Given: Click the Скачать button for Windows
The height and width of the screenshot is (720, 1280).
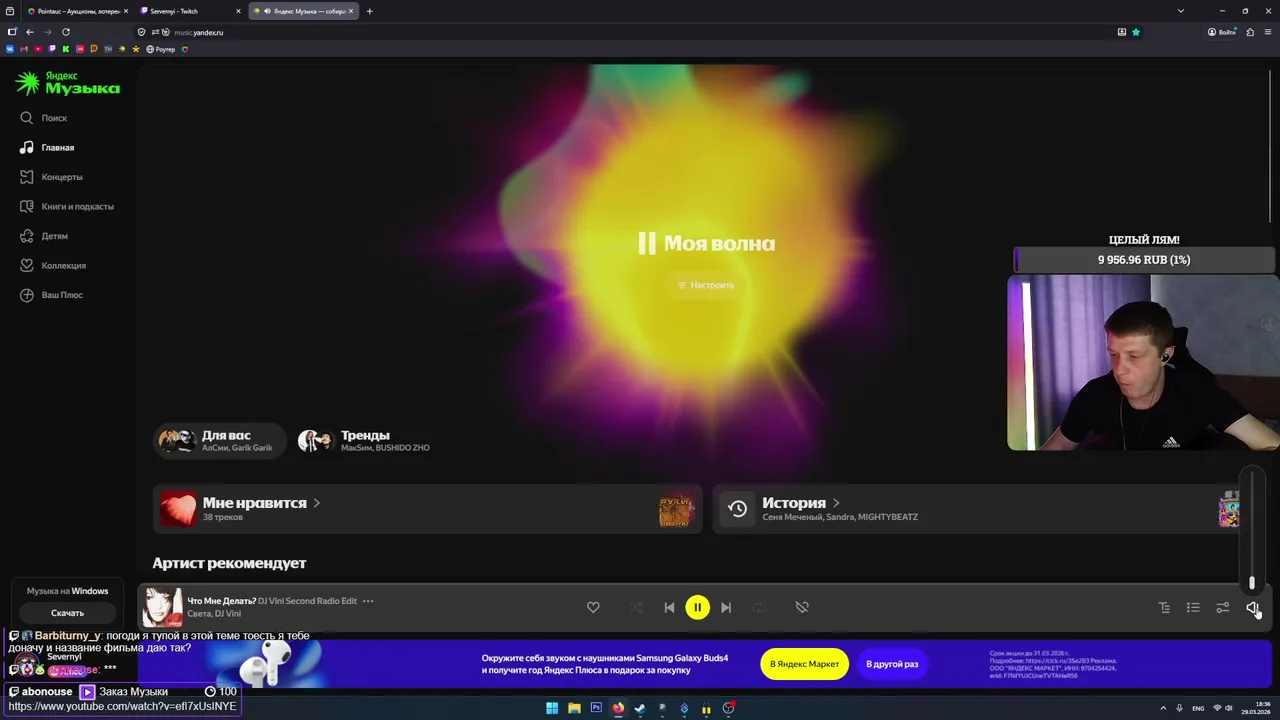Looking at the screenshot, I should [x=67, y=613].
